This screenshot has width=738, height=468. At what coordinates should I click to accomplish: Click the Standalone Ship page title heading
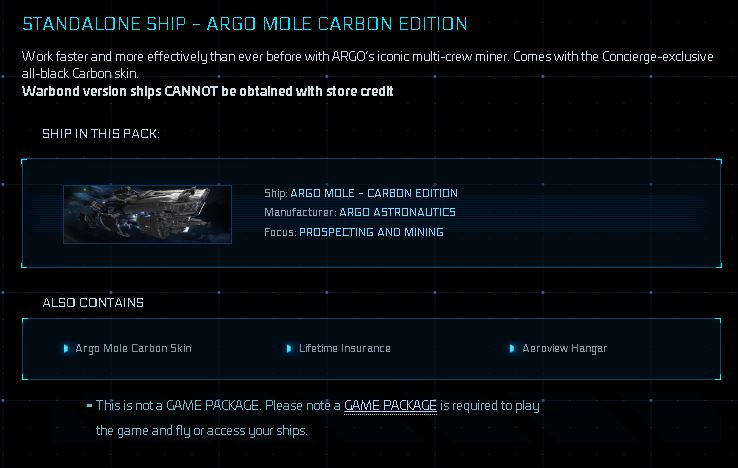(244, 23)
